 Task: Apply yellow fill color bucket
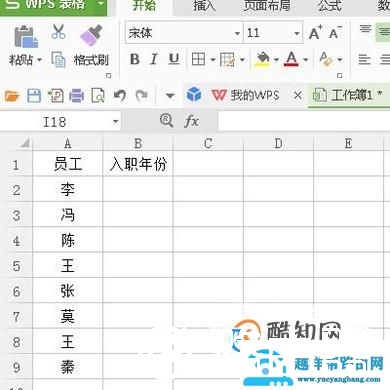263,59
